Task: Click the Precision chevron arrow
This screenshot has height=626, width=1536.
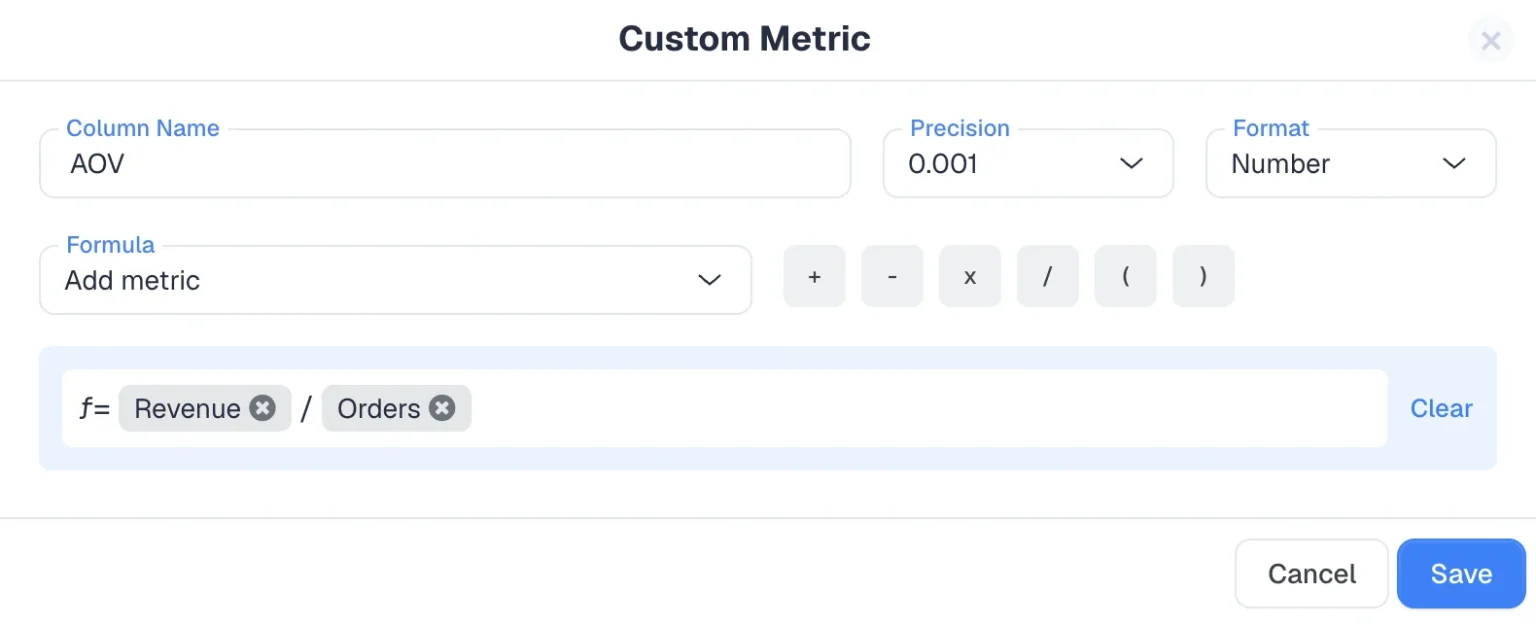Action: click(1131, 163)
